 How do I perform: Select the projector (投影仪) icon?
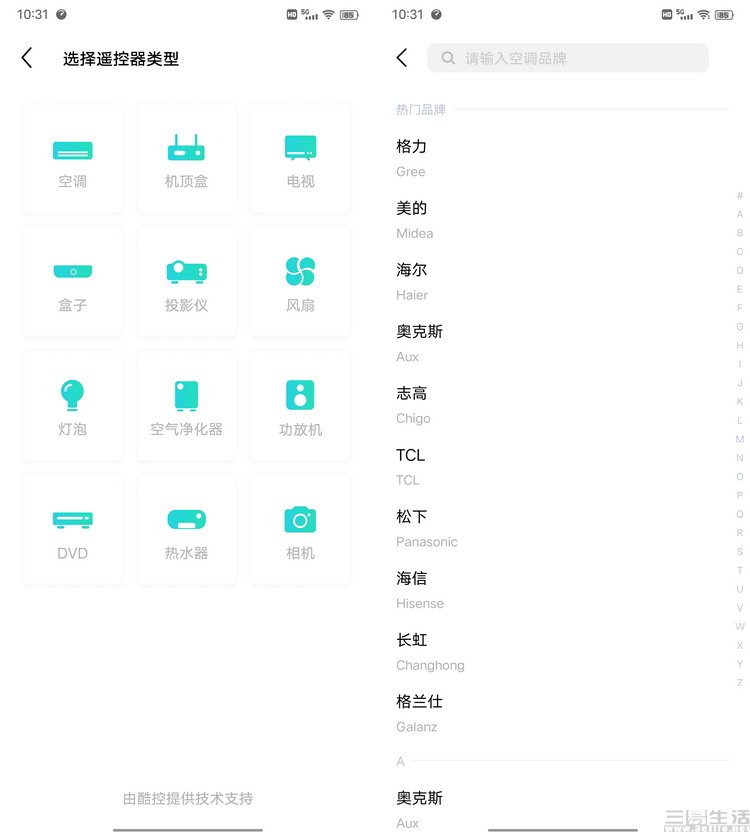click(186, 282)
